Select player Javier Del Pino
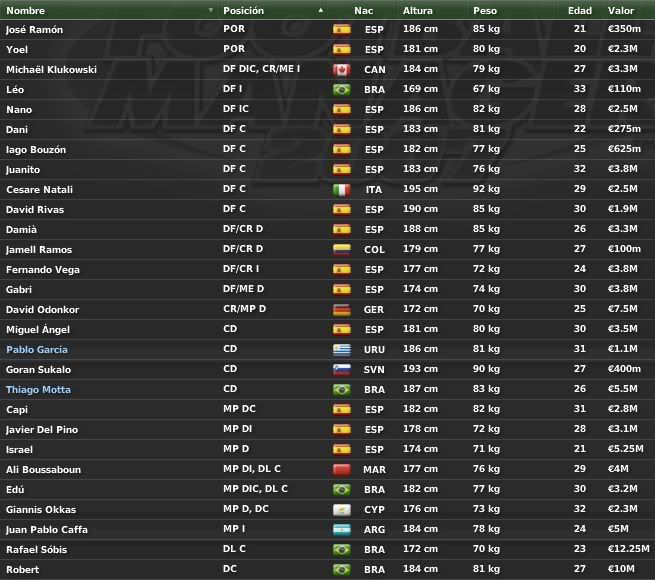Viewport: 655px width, 580px height. pos(42,430)
